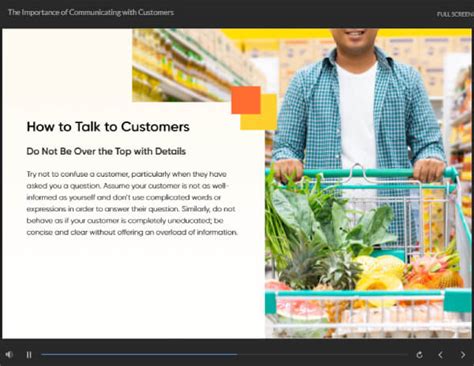Viewport: 474px width, 366px height.
Task: Replay the current slide
Action: click(420, 355)
